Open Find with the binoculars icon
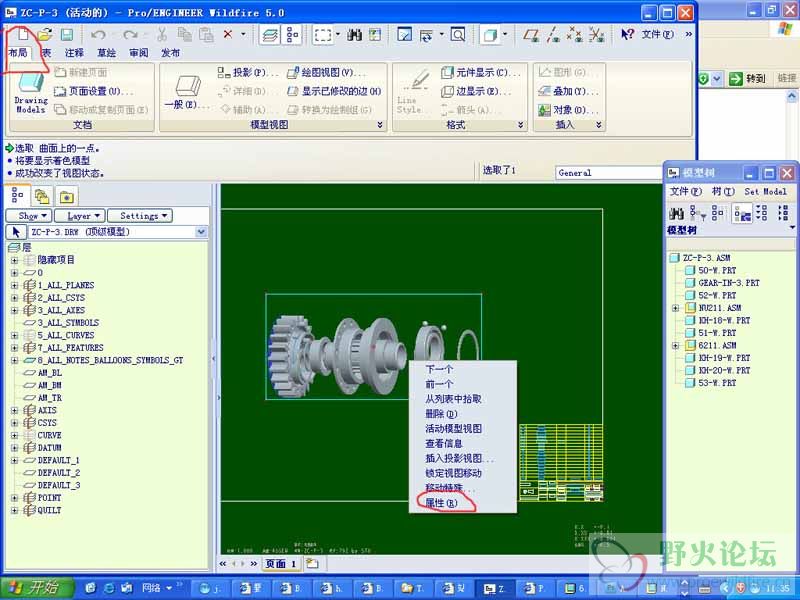Viewport: 800px width, 600px height. 354,35
